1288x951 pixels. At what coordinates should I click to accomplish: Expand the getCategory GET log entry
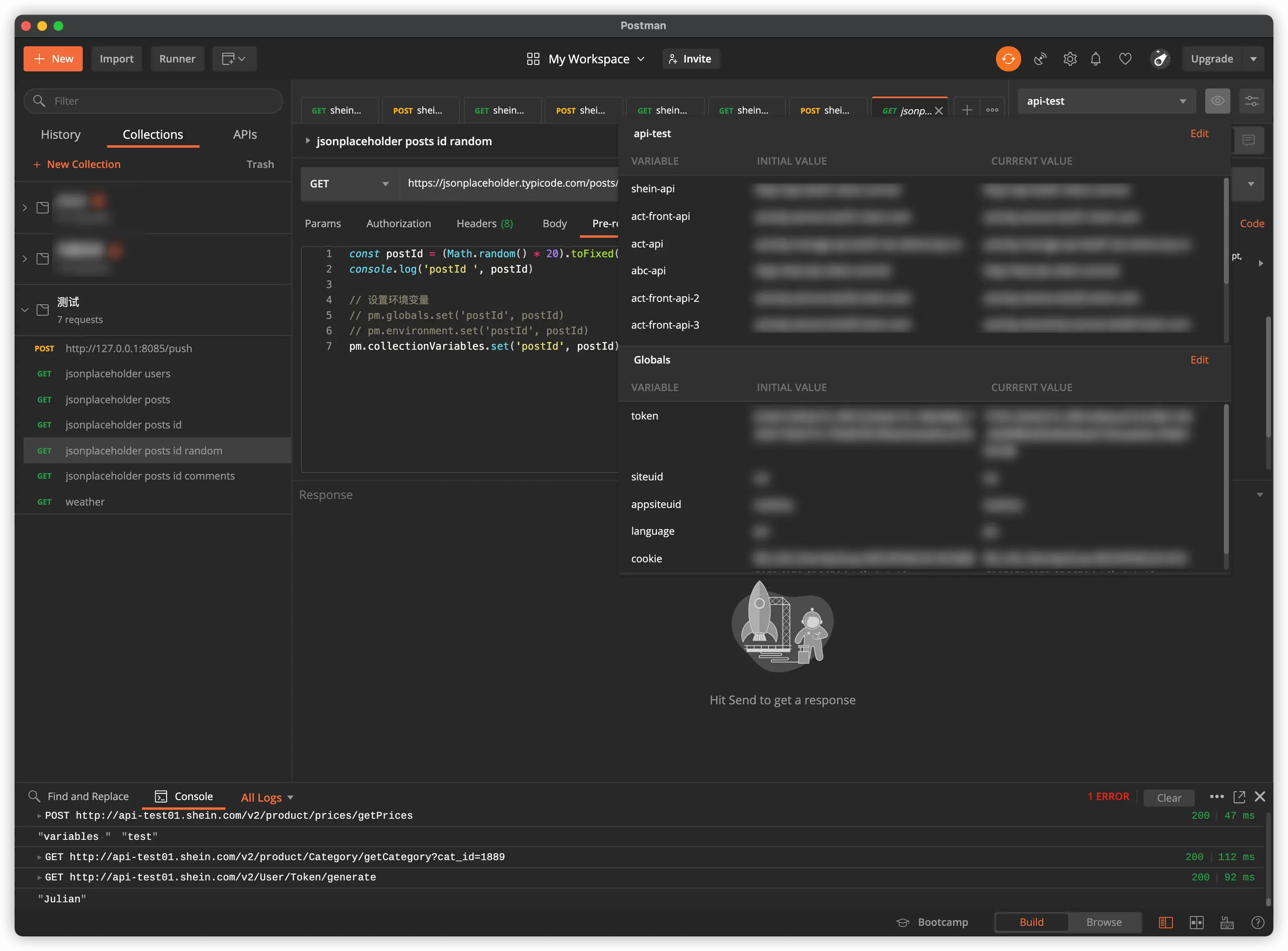(39, 857)
